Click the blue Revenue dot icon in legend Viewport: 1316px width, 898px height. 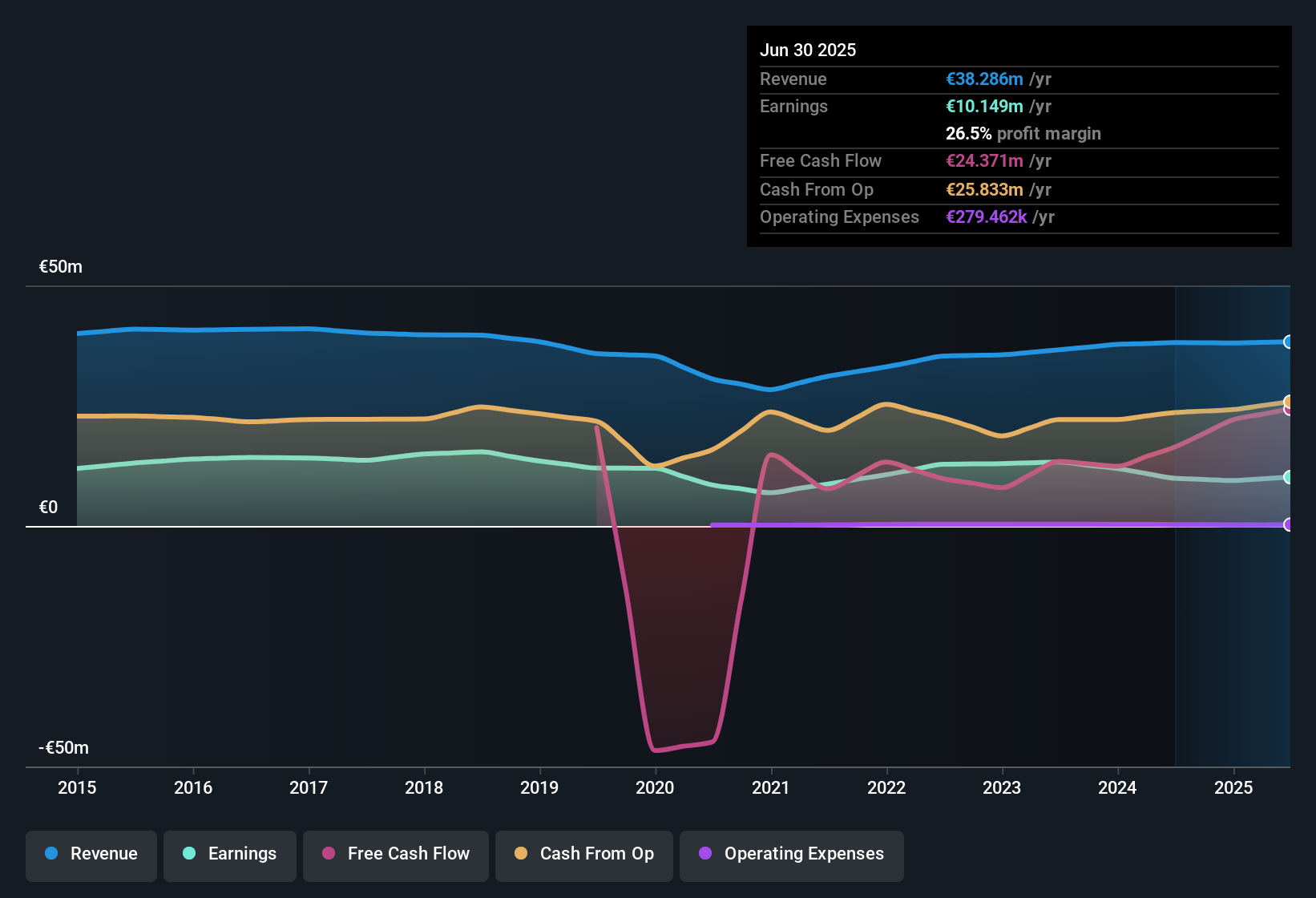(51, 854)
